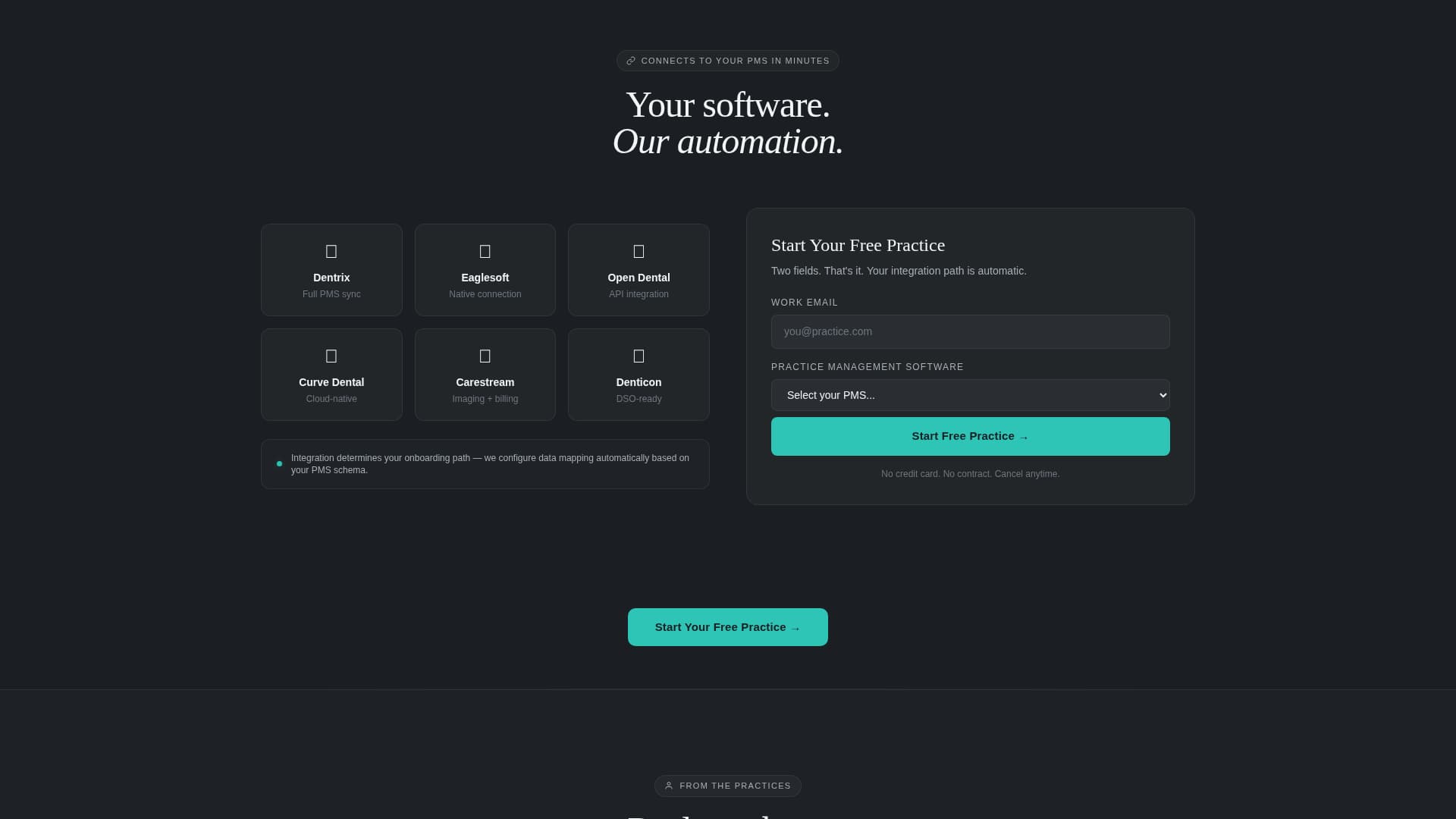1456x819 pixels.
Task: Click the 'Full PMS sync' caption
Action: pos(331,294)
